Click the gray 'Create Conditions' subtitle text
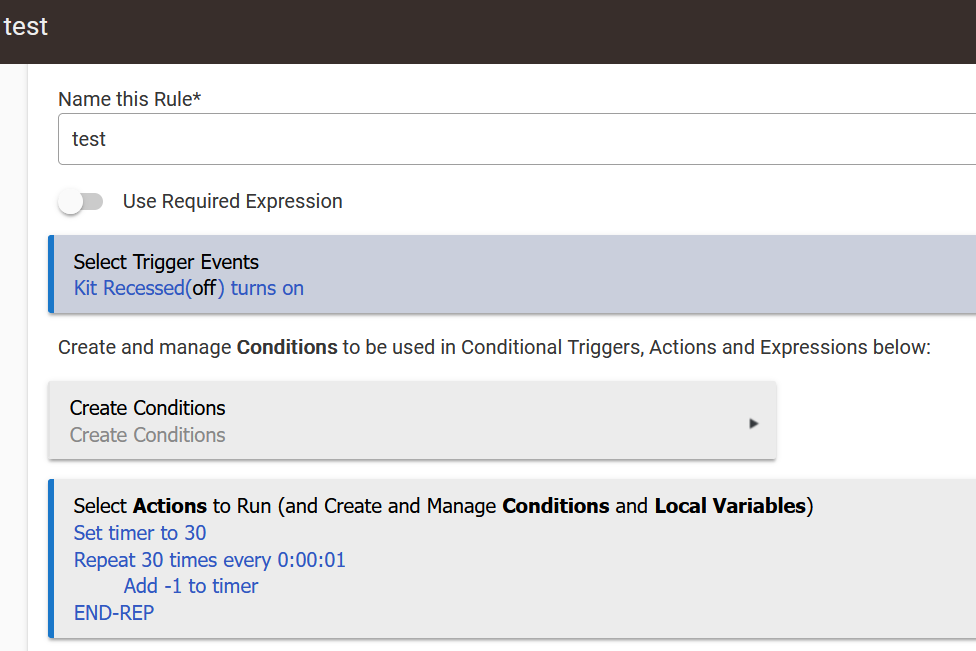 tap(148, 435)
